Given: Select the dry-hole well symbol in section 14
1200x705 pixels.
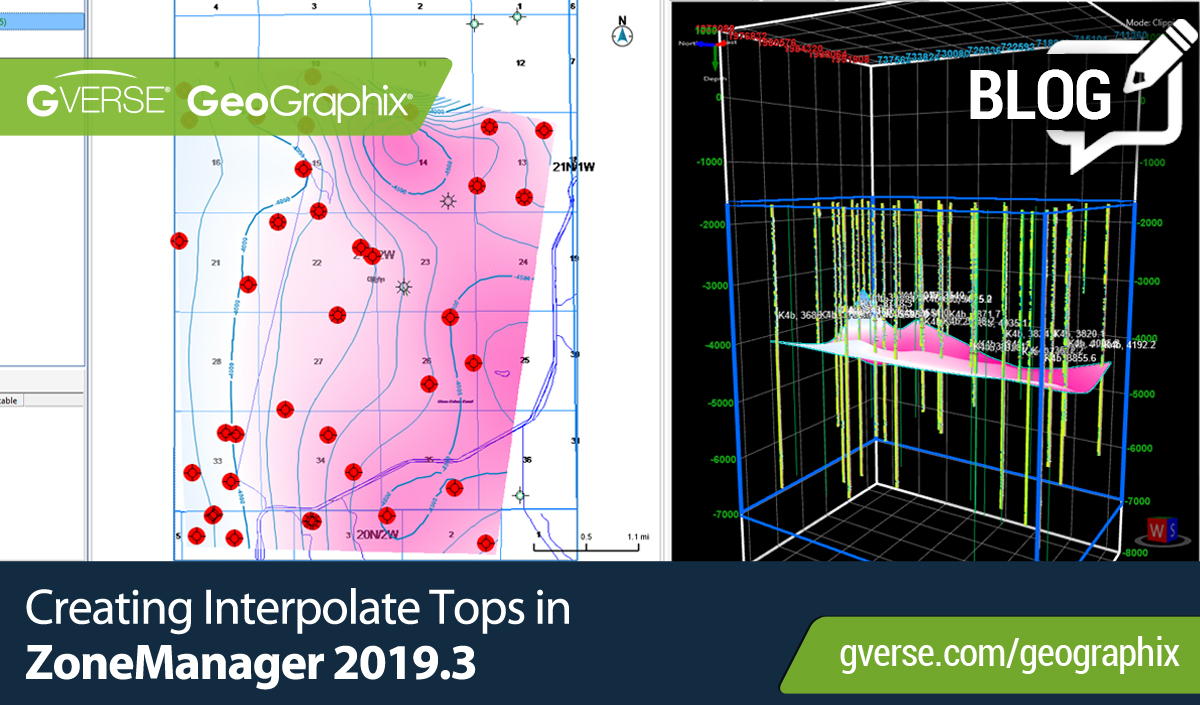Looking at the screenshot, I should click(448, 202).
